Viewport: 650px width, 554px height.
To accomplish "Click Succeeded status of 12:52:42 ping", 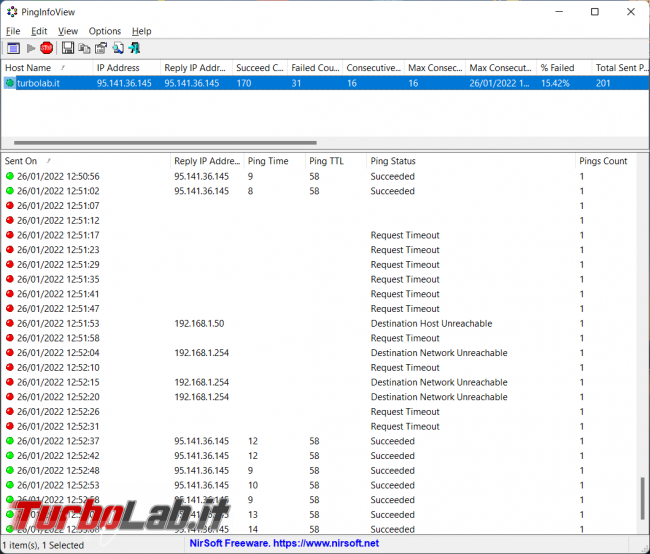I will pos(392,456).
